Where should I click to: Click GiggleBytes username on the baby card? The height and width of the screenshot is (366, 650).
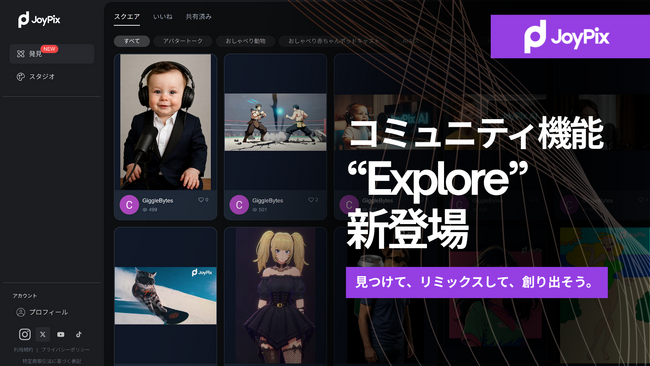pyautogui.click(x=158, y=201)
